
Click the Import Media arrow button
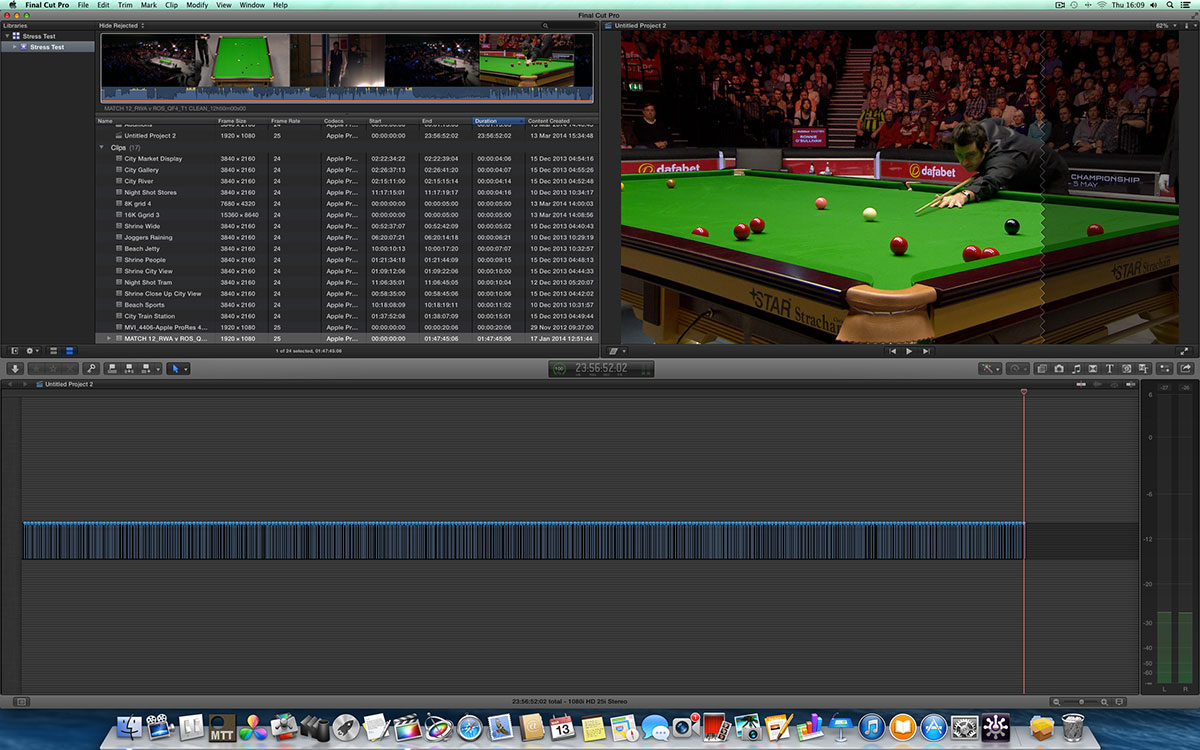15,369
